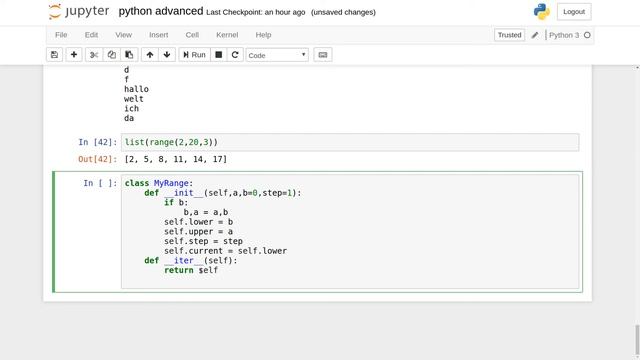The image size is (640, 360).
Task: Click the 'self.step = step' line
Action: (203, 241)
